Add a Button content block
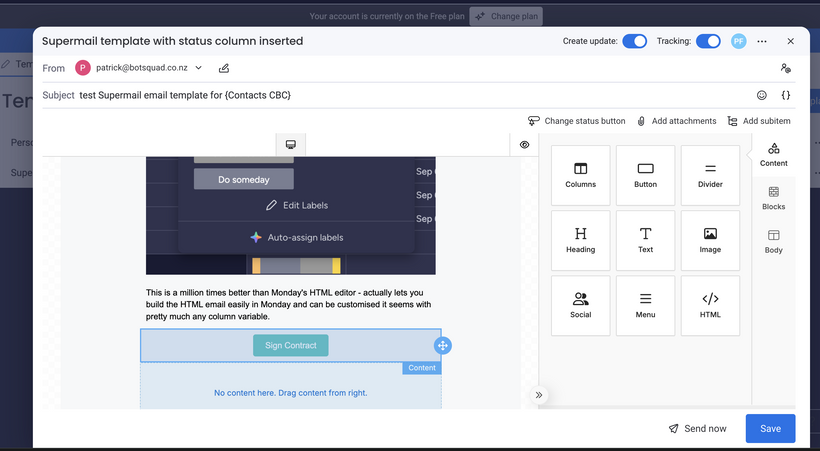 (x=645, y=175)
